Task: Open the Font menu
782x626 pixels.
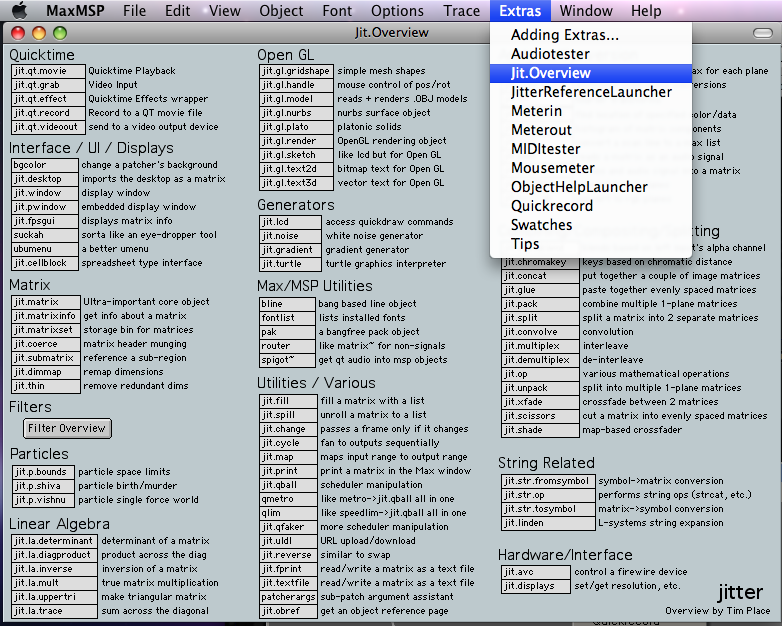Action: (x=337, y=10)
